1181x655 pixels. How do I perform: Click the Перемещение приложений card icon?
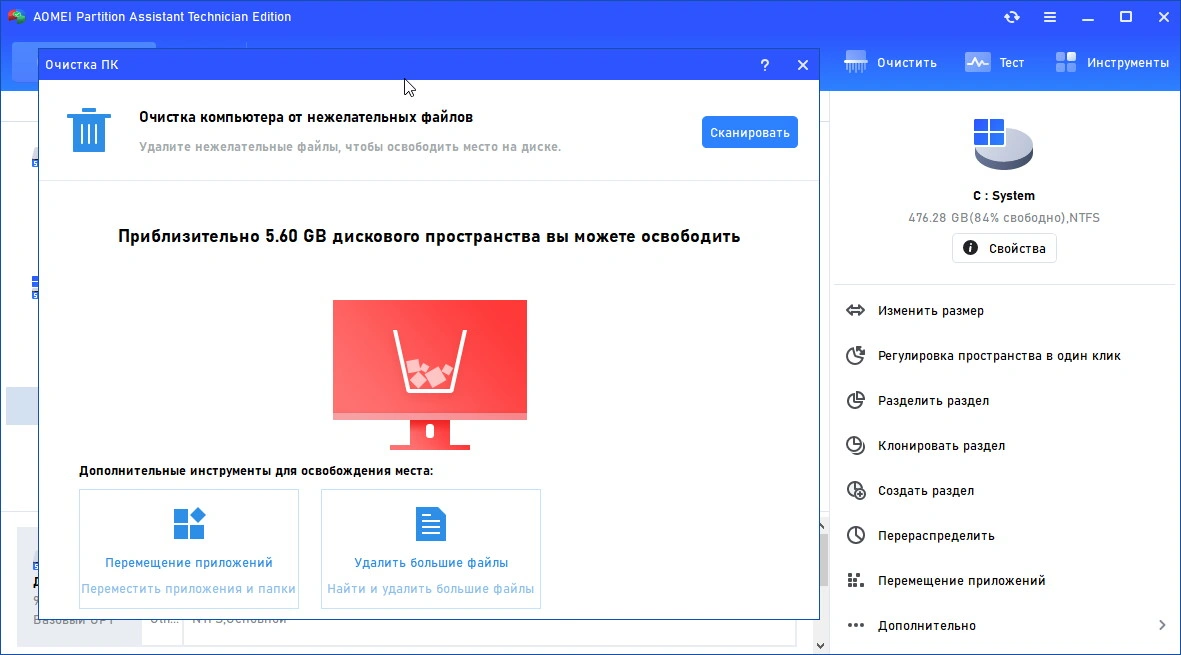[x=189, y=523]
